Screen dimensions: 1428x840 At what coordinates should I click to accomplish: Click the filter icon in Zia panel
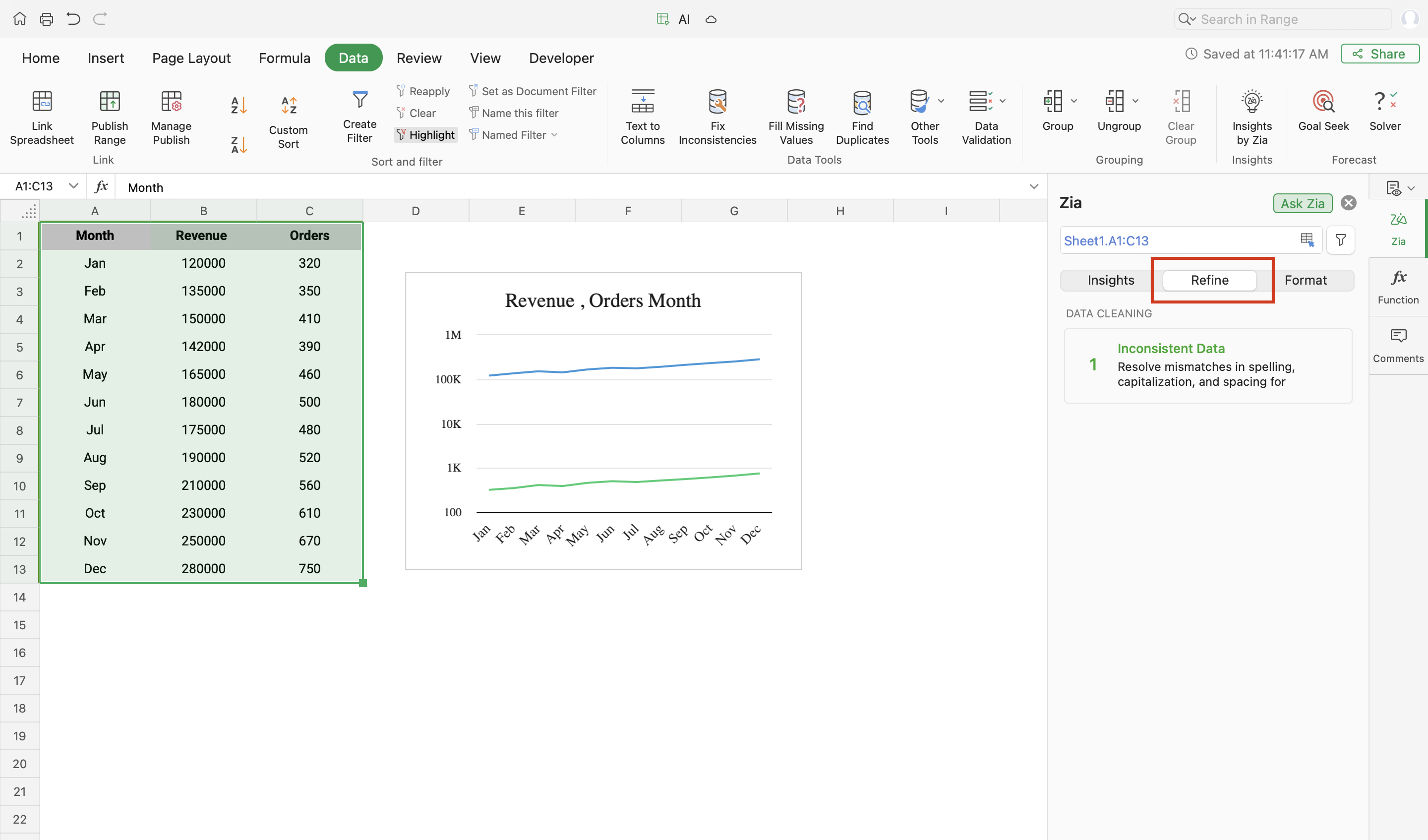[x=1340, y=240]
